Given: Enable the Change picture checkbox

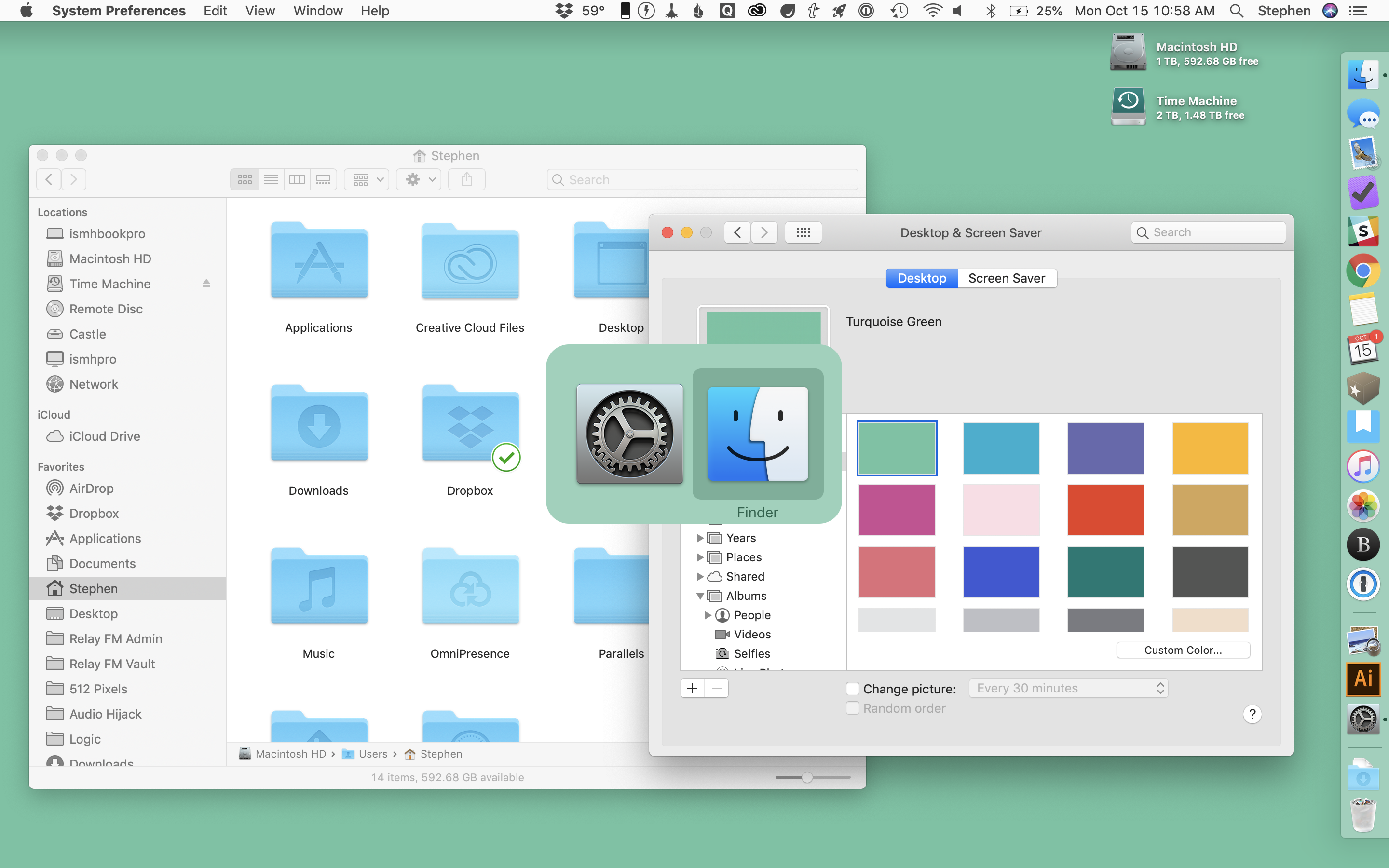Looking at the screenshot, I should click(x=853, y=688).
